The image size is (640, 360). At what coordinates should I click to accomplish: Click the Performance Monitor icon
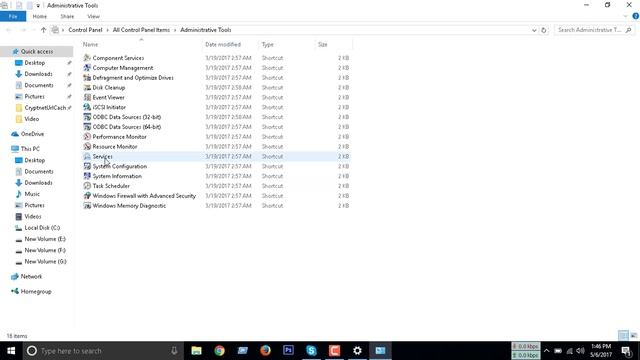[x=87, y=137]
